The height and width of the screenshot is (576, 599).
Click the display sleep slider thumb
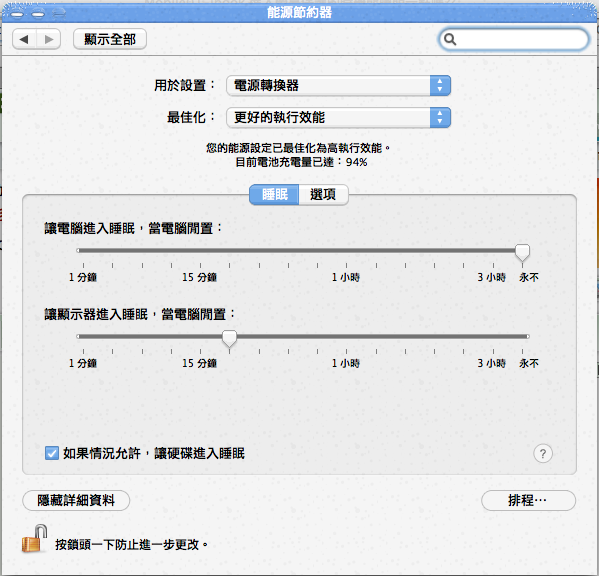pyautogui.click(x=229, y=338)
